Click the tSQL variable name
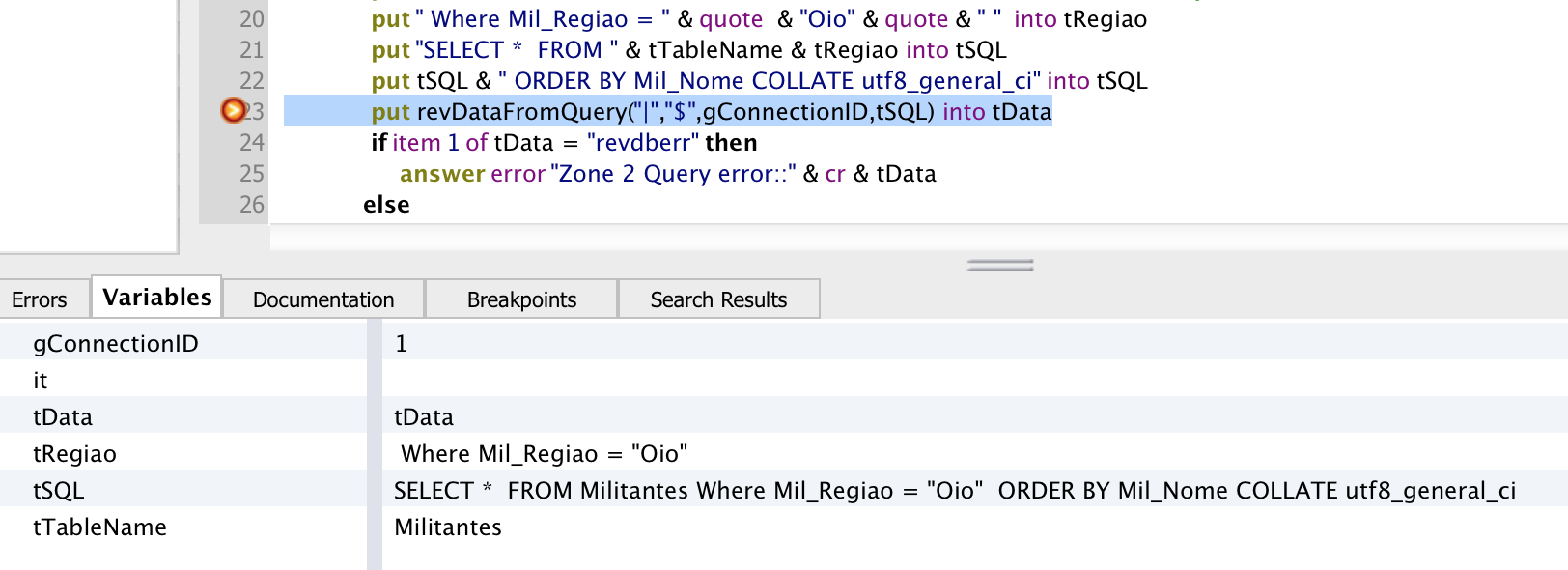Image resolution: width=1568 pixels, height=570 pixels. pyautogui.click(x=59, y=491)
